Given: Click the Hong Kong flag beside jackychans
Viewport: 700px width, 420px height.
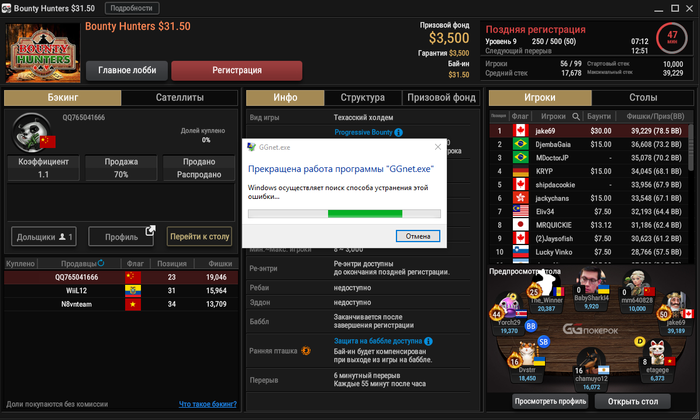Looking at the screenshot, I should 520,198.
